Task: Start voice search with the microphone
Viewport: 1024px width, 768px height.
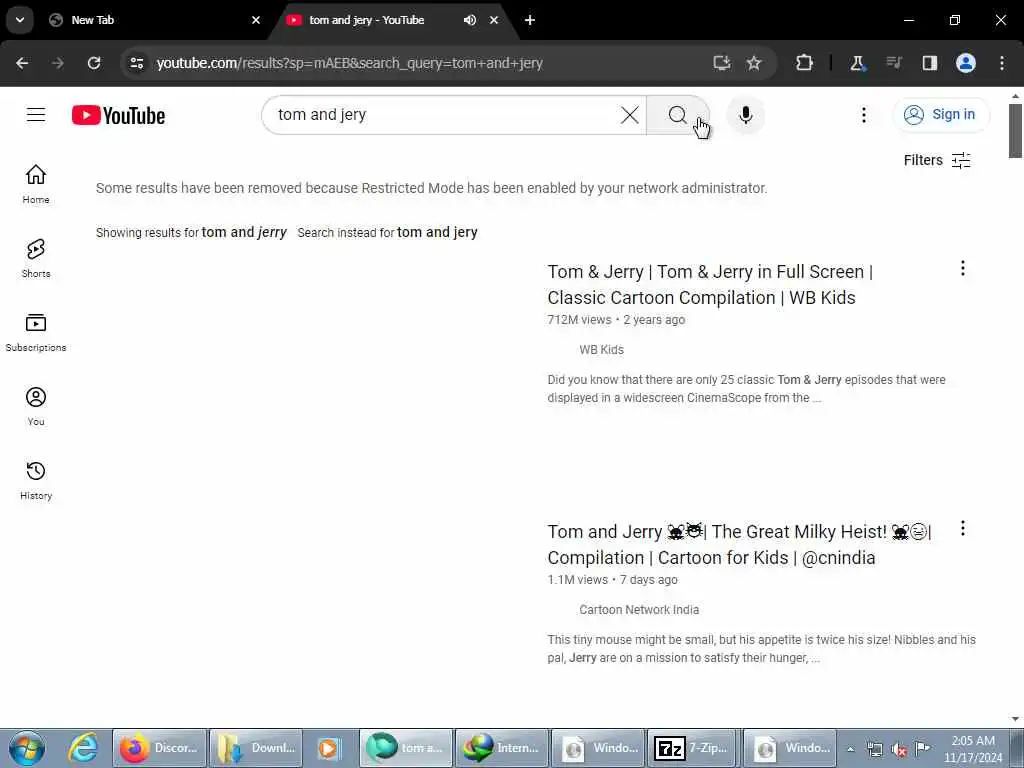Action: (745, 115)
